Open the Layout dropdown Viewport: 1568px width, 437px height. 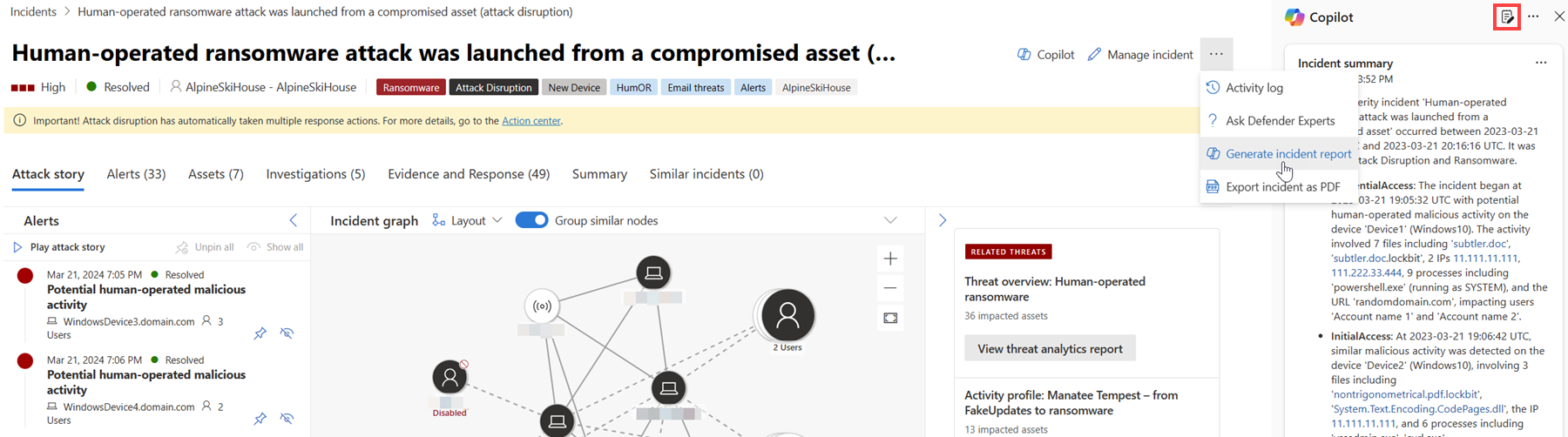coord(468,220)
